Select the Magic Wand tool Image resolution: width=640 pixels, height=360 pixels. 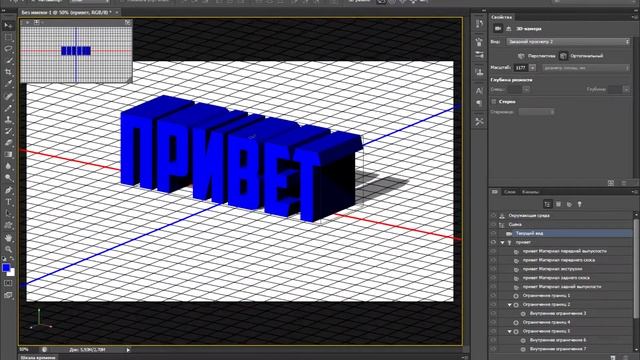pyautogui.click(x=8, y=61)
